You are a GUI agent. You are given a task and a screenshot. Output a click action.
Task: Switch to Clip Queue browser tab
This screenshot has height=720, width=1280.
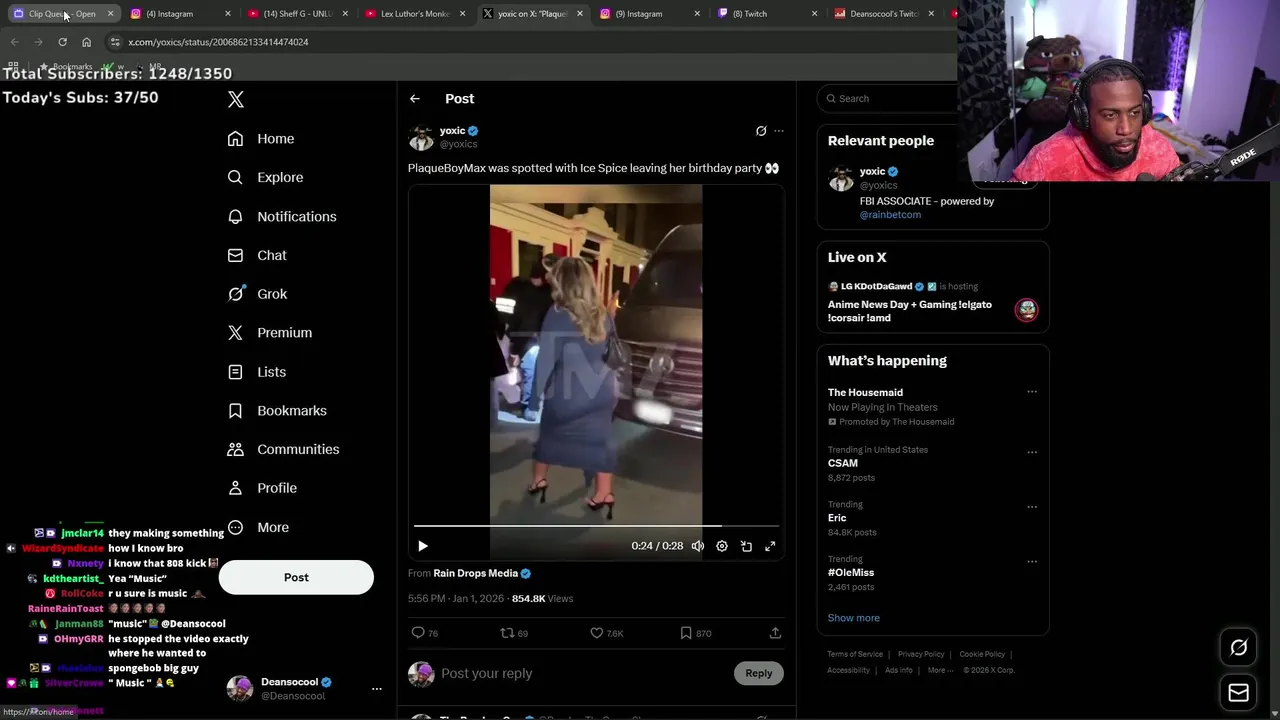coord(62,14)
